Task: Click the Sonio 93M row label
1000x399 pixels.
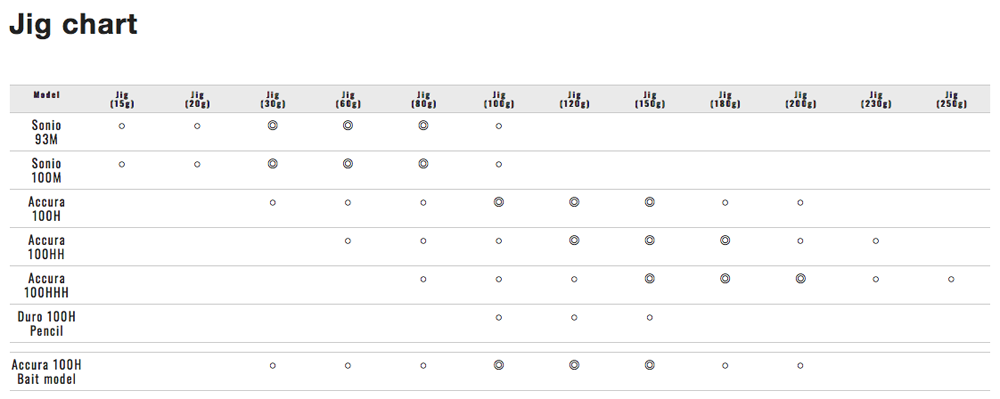Action: point(47,133)
